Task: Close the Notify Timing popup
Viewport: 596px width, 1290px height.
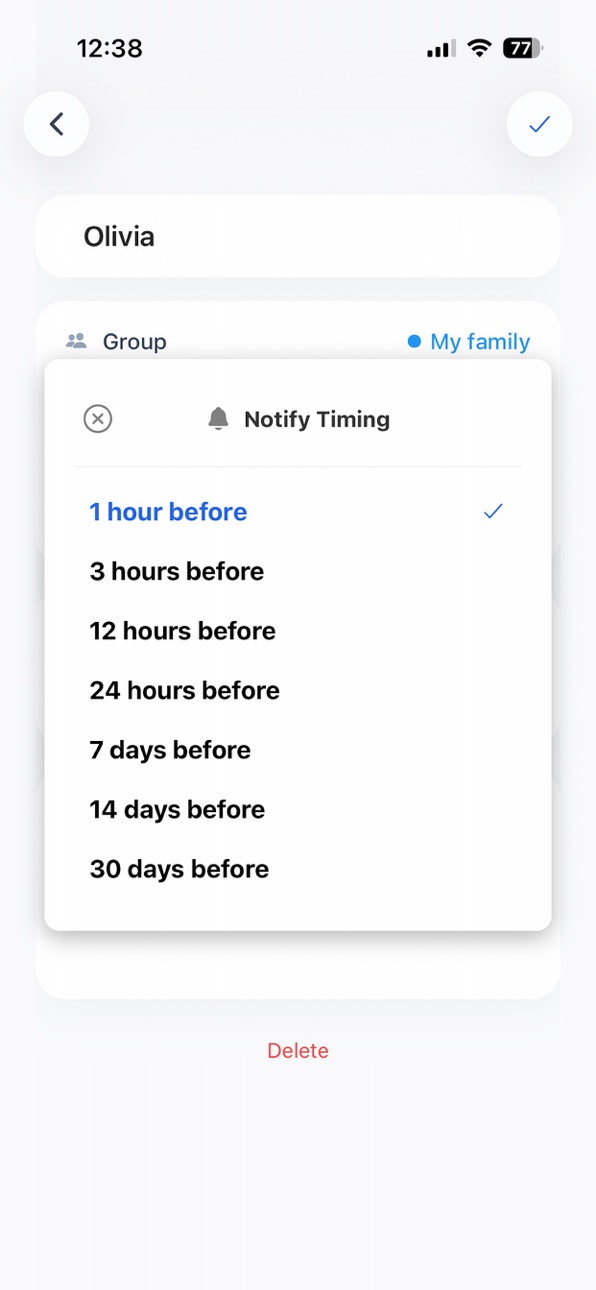Action: tap(98, 419)
